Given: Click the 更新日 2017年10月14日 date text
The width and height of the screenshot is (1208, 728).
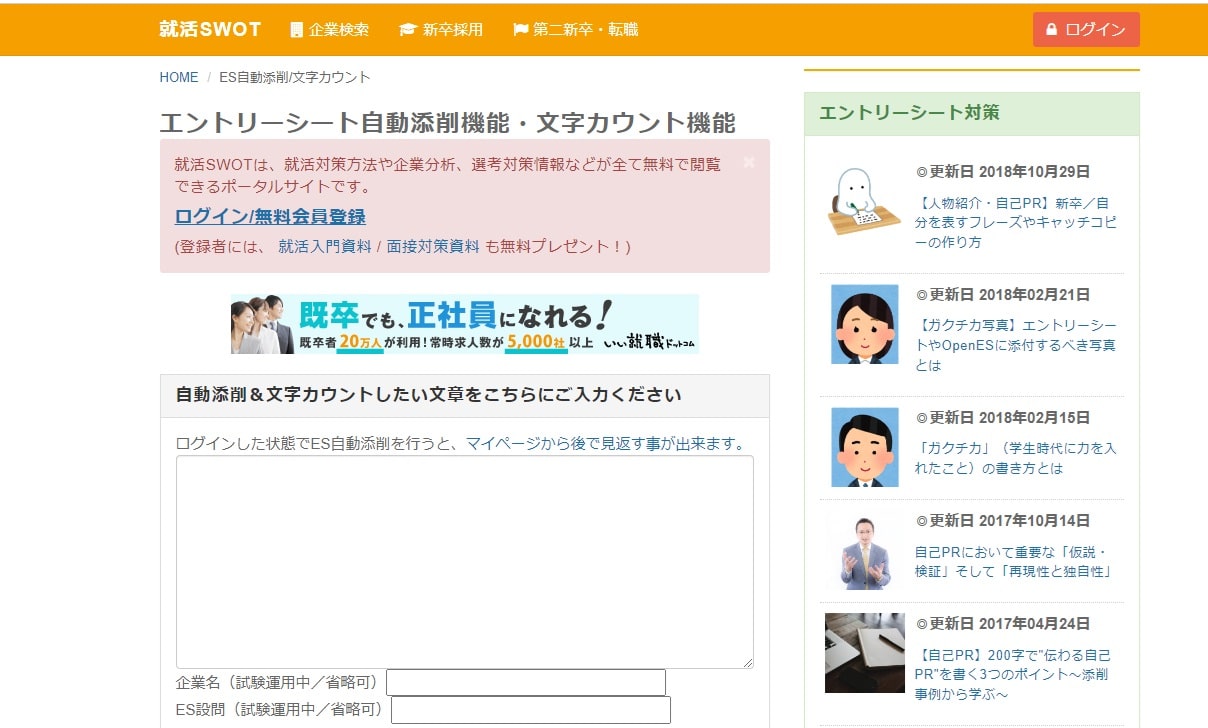Looking at the screenshot, I should coord(1003,520).
